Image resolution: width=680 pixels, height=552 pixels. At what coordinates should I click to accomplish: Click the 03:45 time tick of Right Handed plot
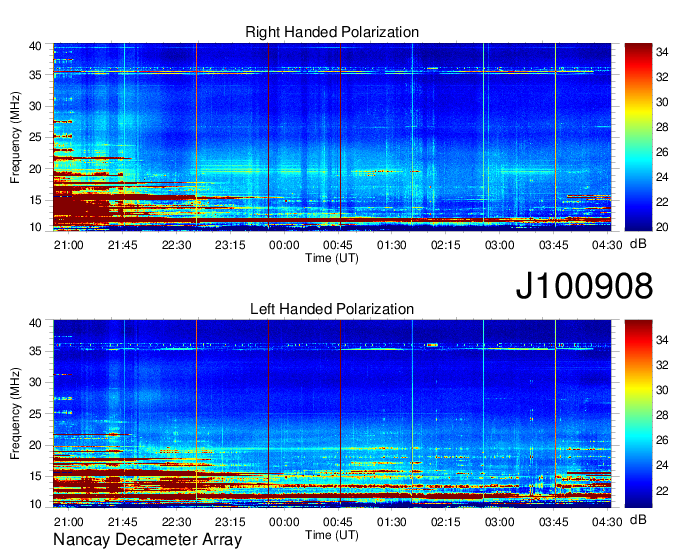click(x=553, y=245)
